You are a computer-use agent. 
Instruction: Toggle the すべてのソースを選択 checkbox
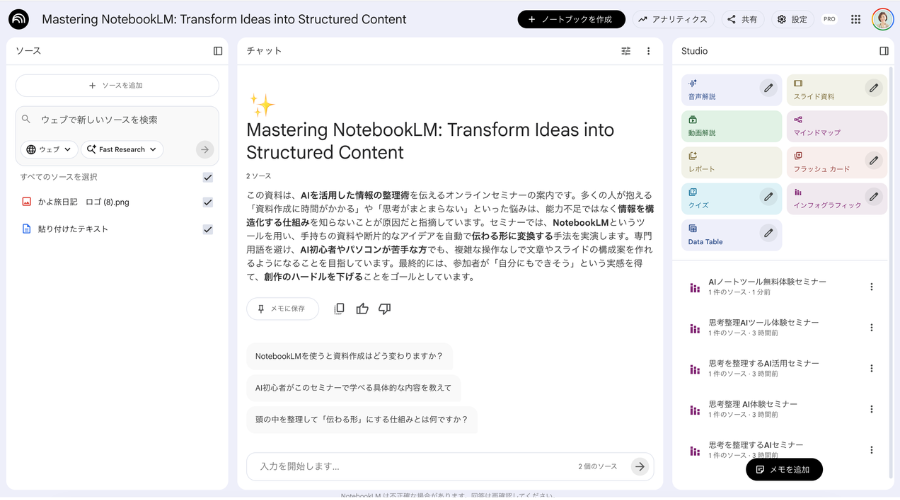point(208,177)
